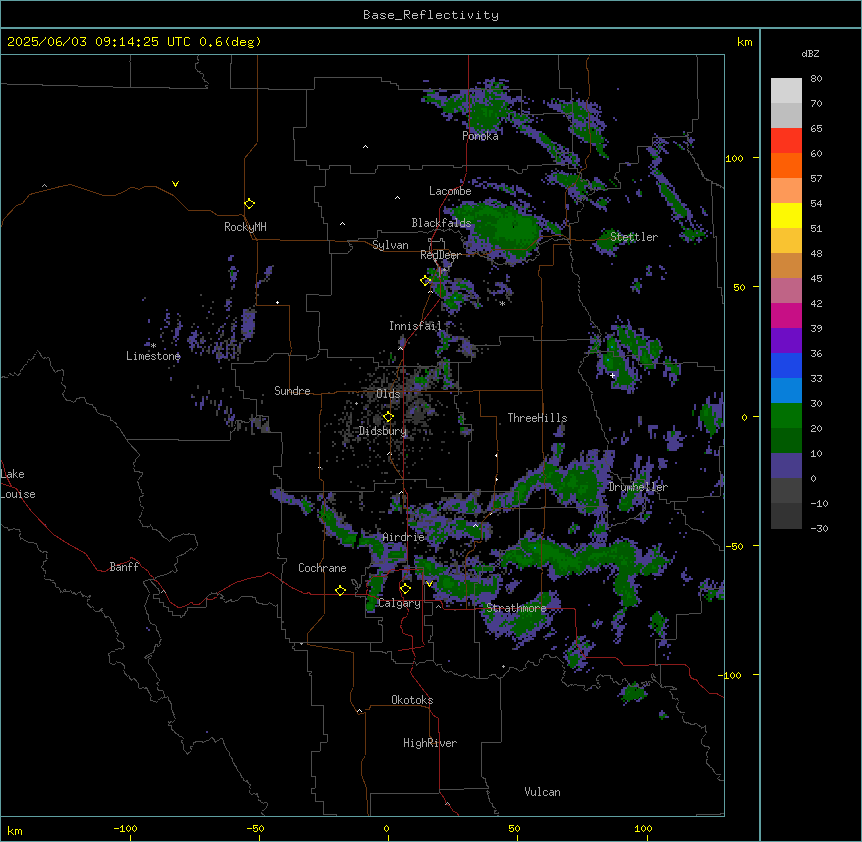862x842 pixels.
Task: Click the orange 60 dBZ legend swatch
Action: point(786,165)
